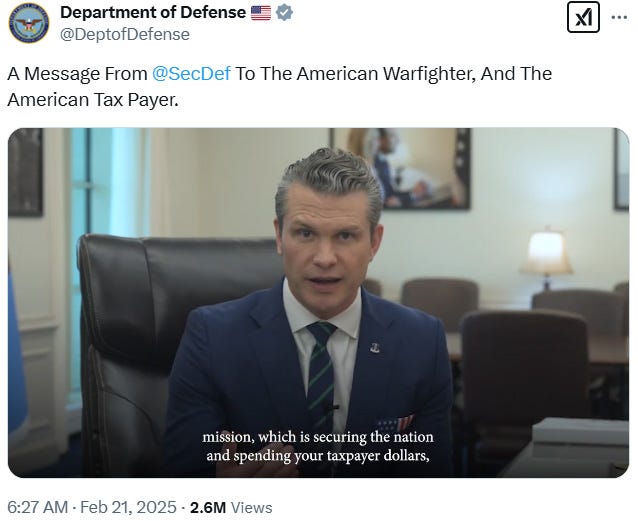Click the framed wall photo in video
638x521 pixels.
point(401,169)
